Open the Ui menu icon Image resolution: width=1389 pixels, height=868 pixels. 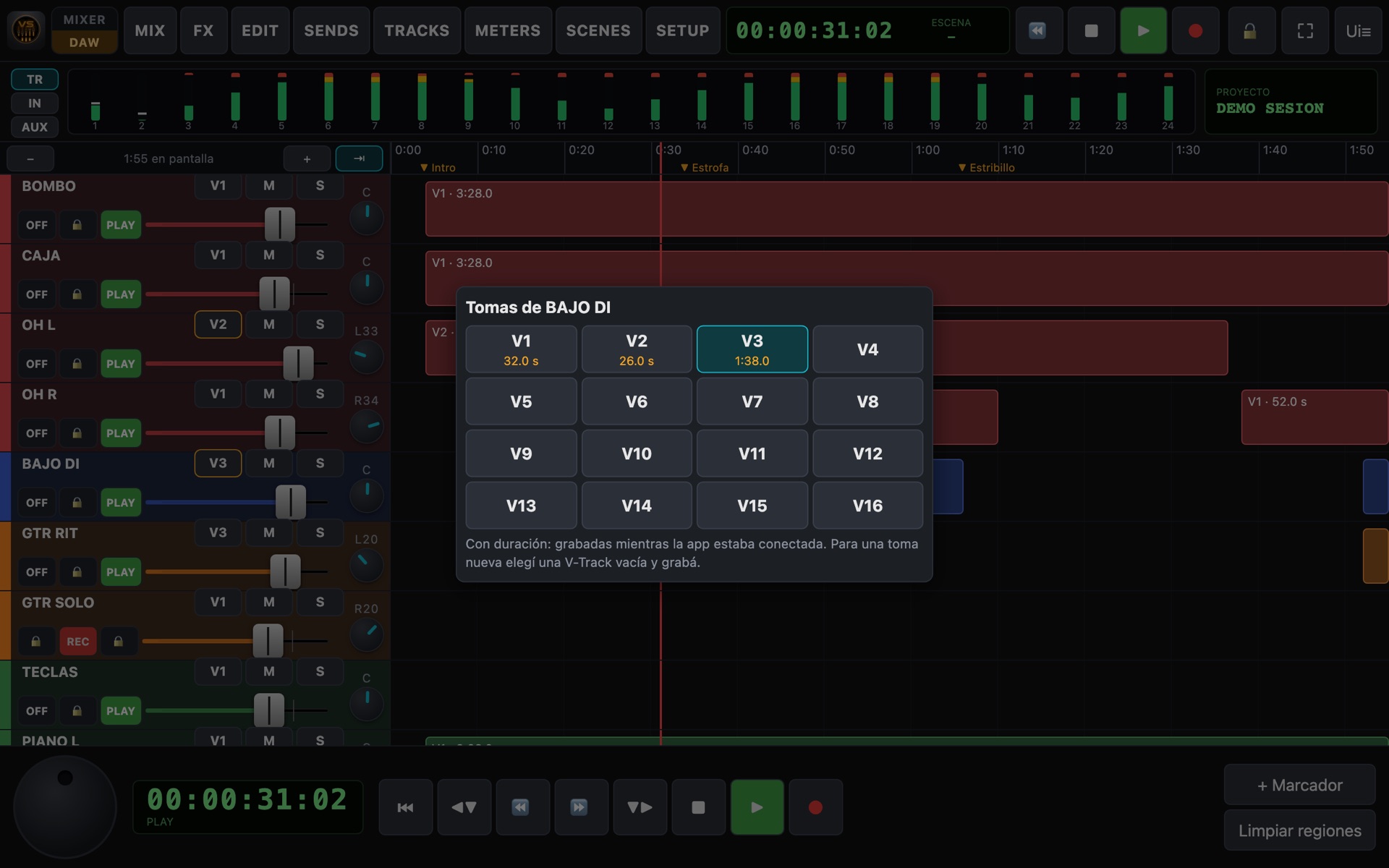[1358, 30]
